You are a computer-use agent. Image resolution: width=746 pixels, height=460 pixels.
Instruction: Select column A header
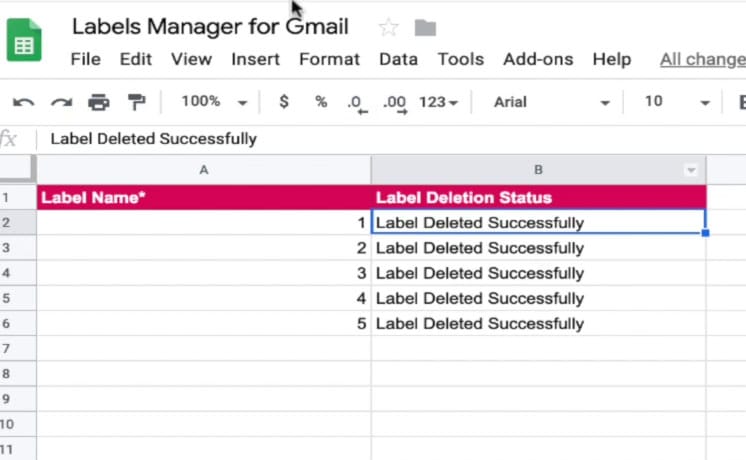[204, 170]
